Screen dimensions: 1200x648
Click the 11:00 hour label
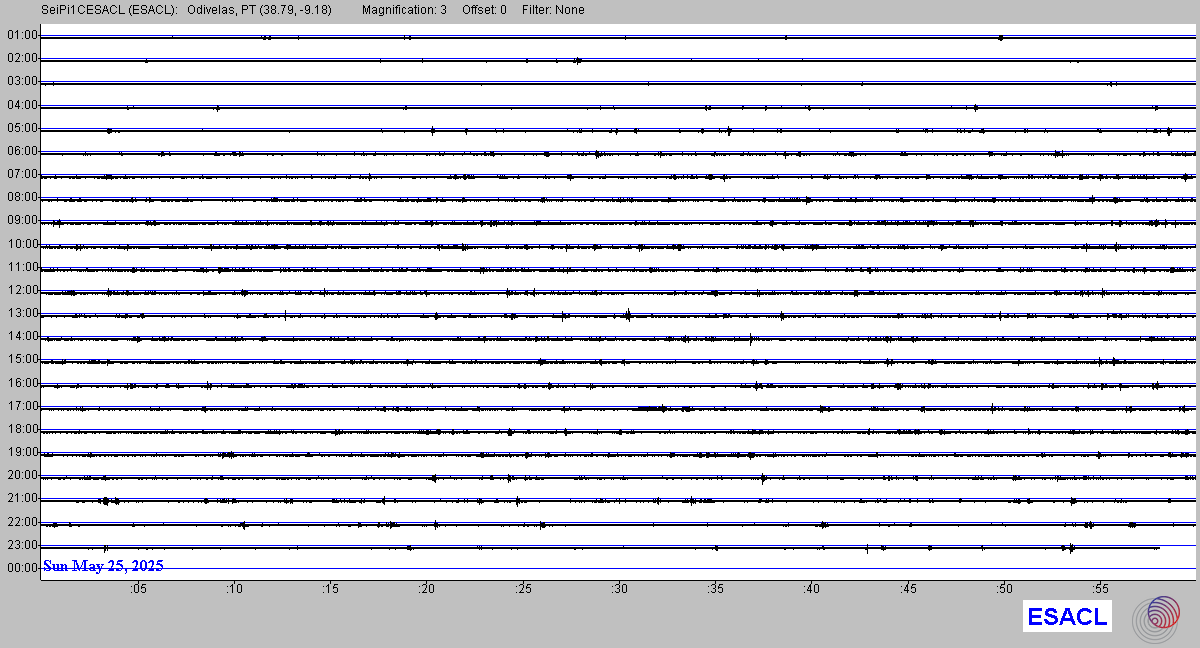pyautogui.click(x=22, y=267)
